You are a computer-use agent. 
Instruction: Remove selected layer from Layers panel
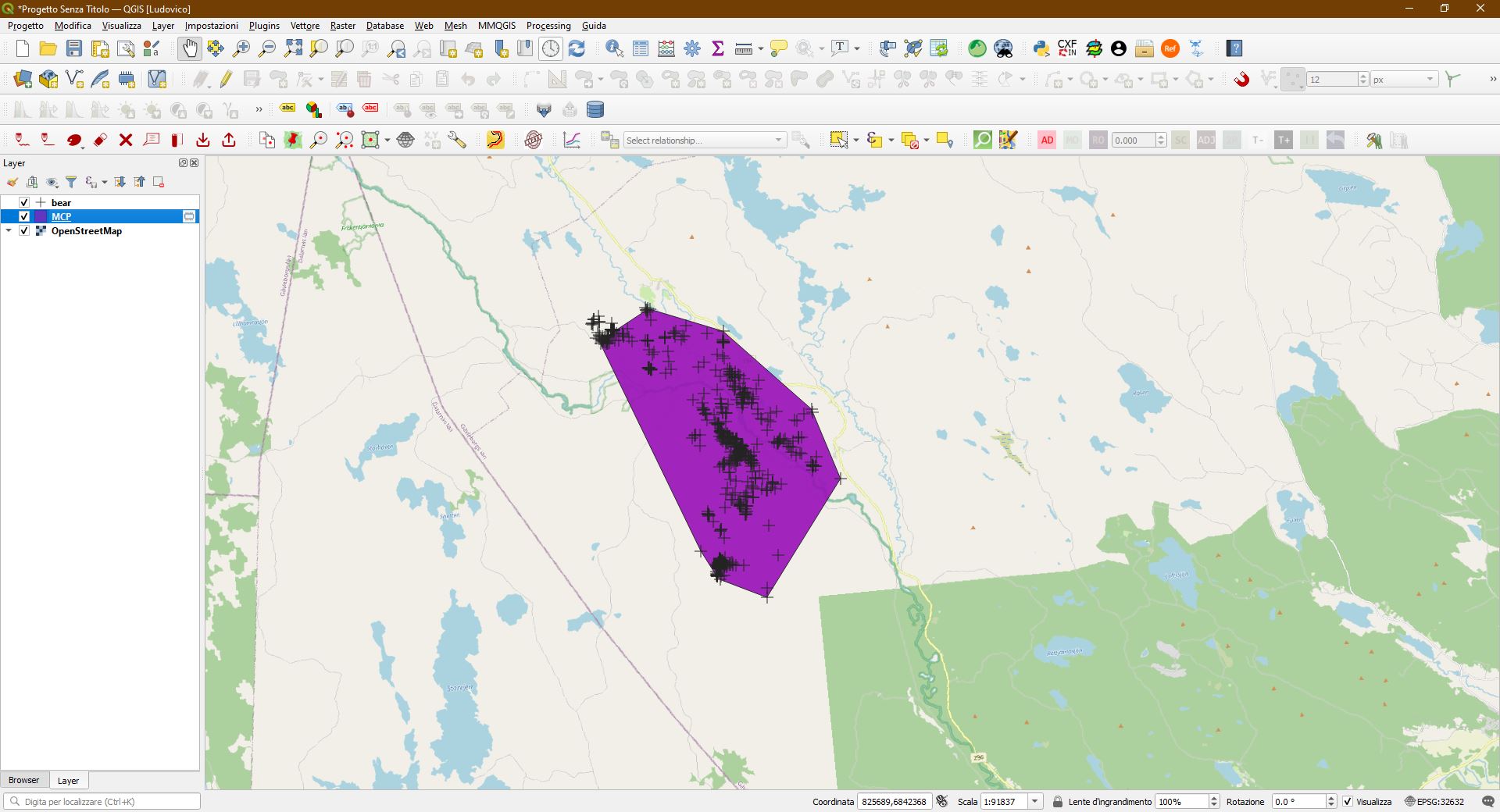(159, 182)
